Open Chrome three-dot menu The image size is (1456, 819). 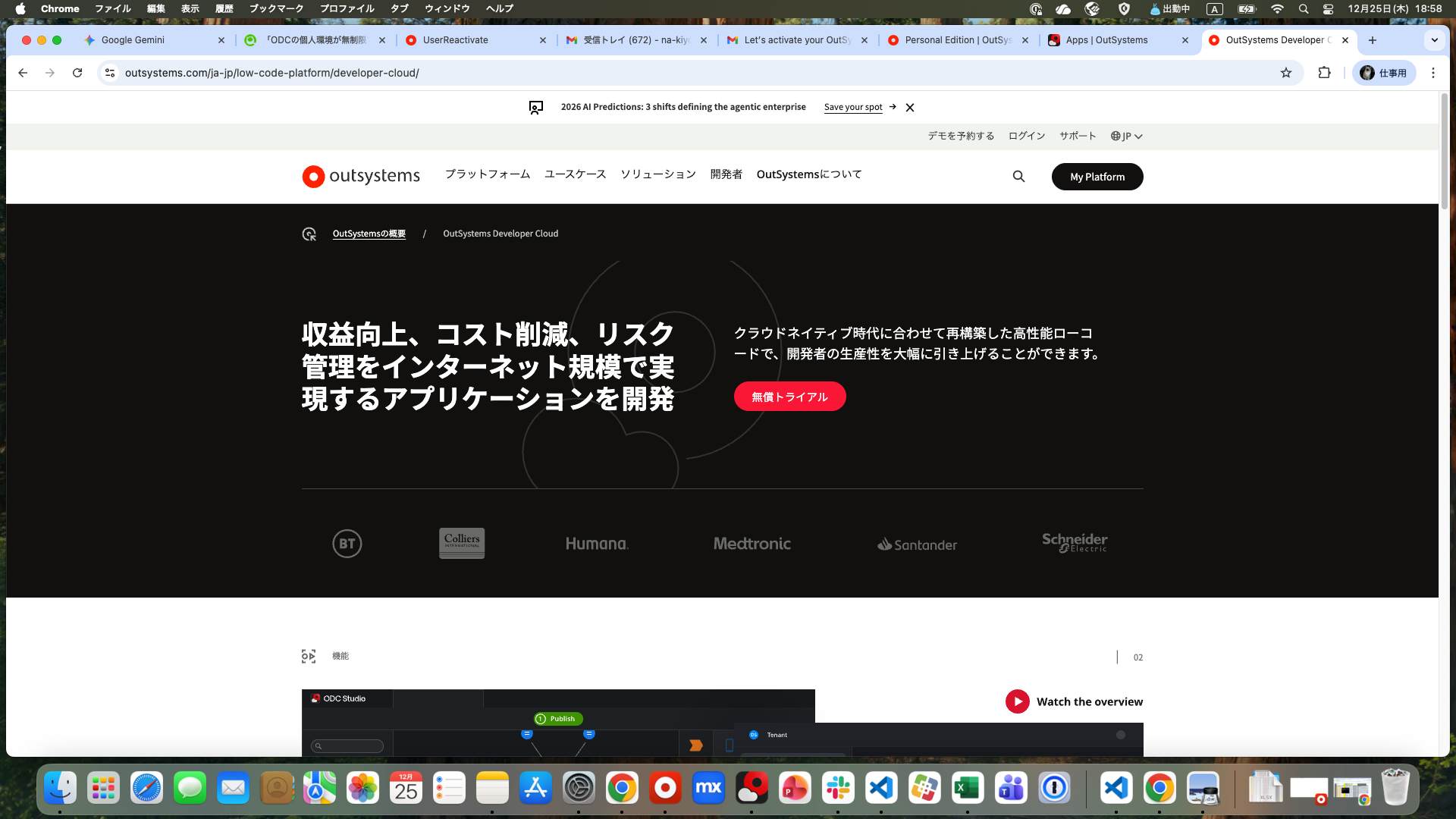pos(1432,73)
